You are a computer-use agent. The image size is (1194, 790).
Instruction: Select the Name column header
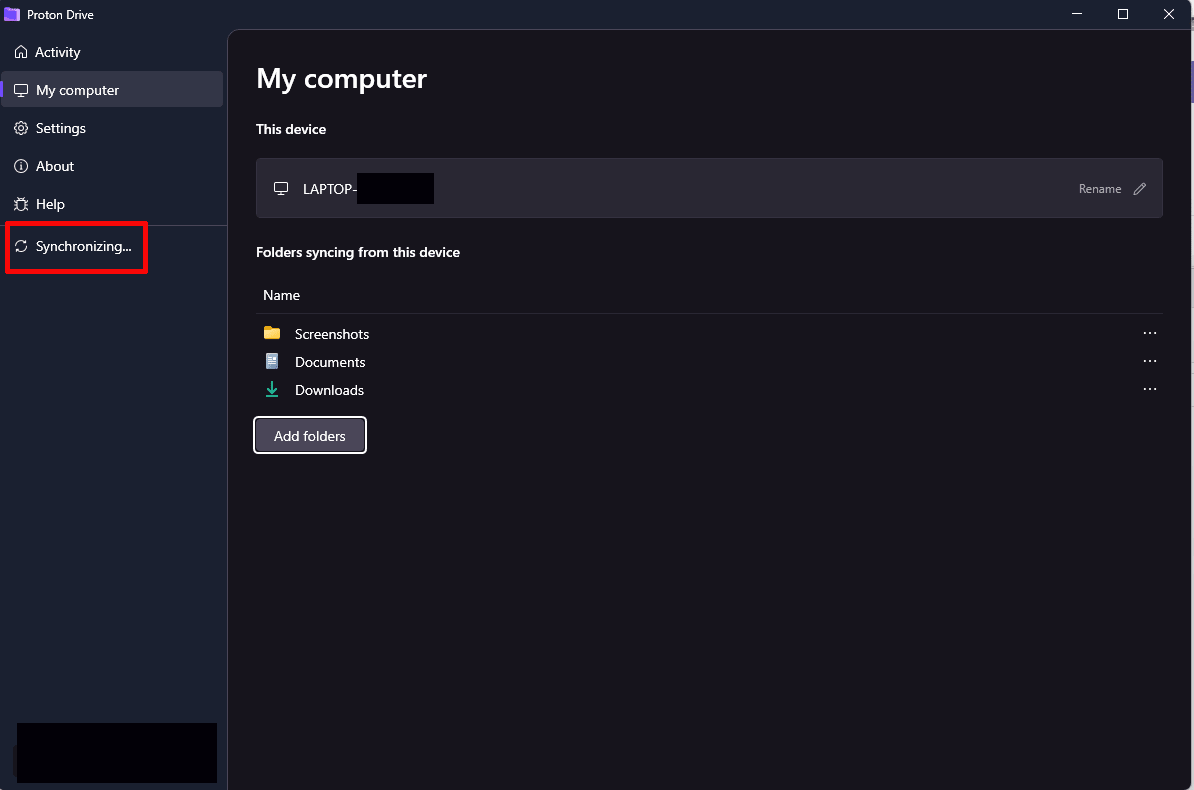[281, 295]
